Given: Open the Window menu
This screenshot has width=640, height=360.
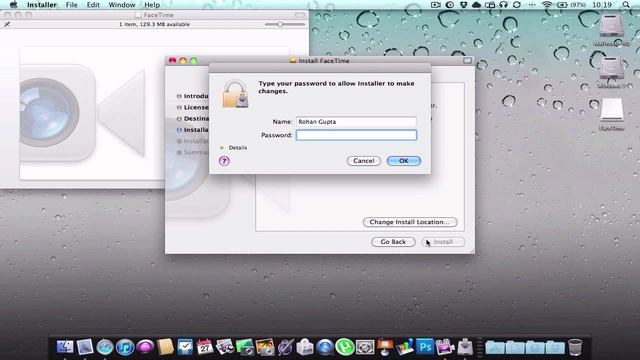Looking at the screenshot, I should point(122,5).
